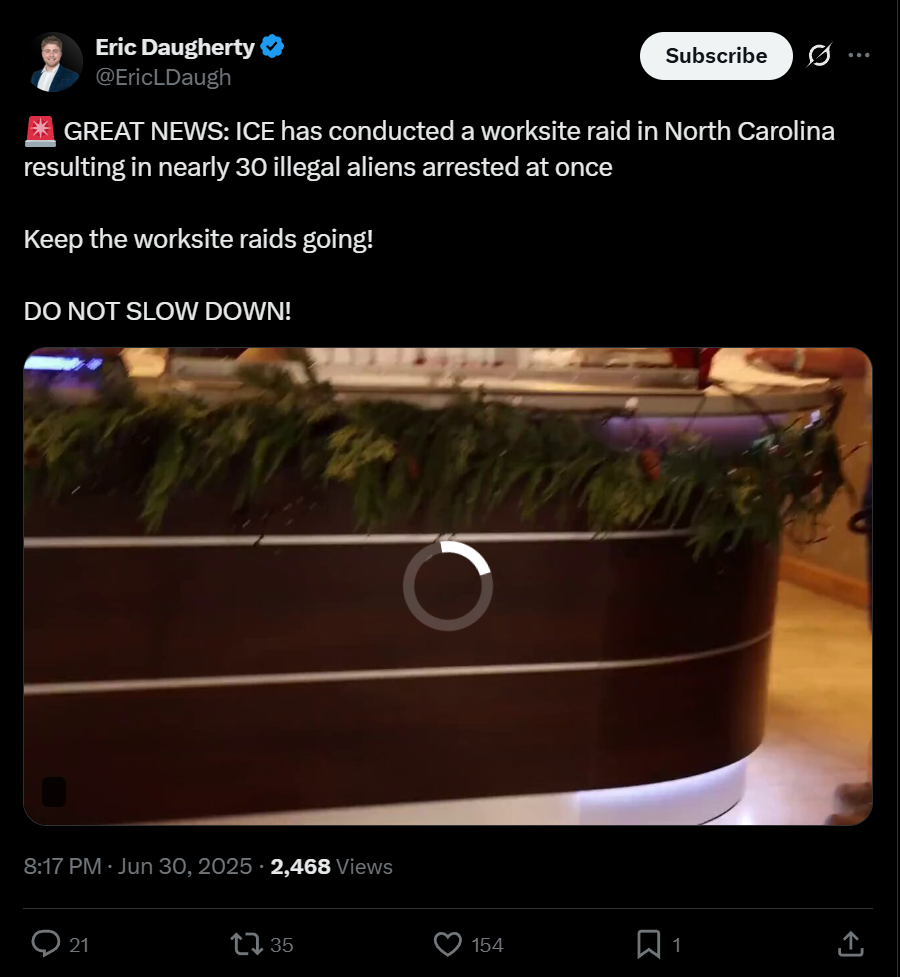900x977 pixels.
Task: Click the 35 reposts count
Action: click(282, 945)
